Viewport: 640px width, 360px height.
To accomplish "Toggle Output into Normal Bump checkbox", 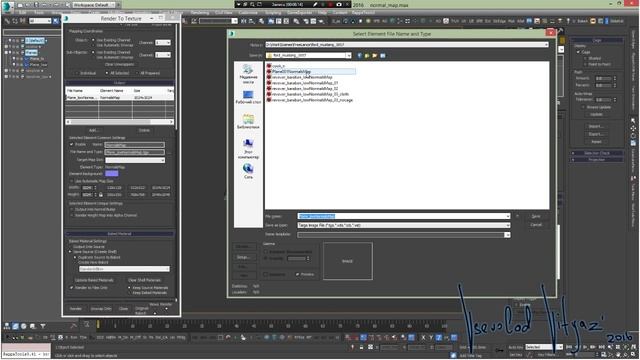I will (71, 209).
